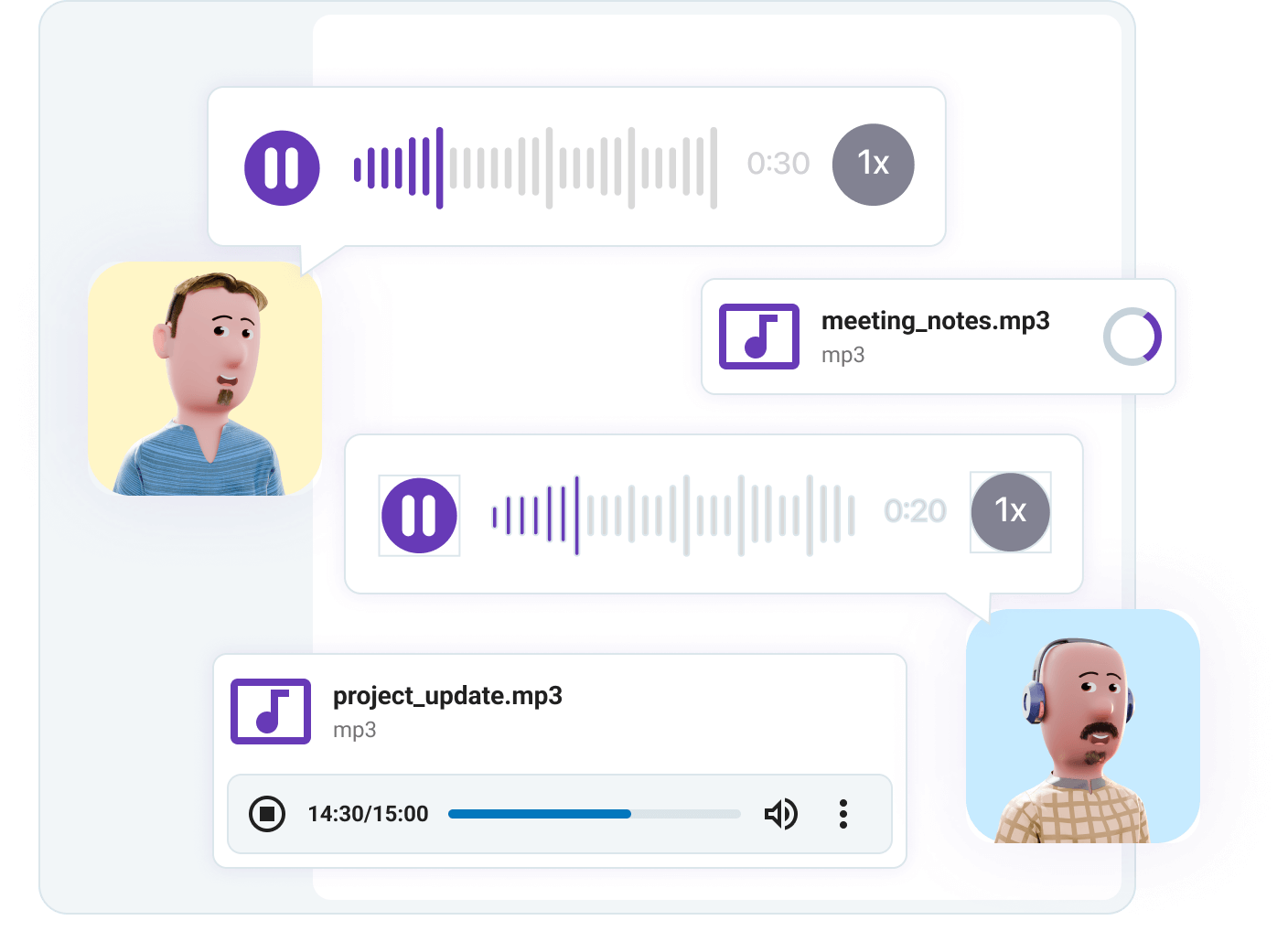
Task: Click the 14:30/15:00 time display
Action: 366,813
